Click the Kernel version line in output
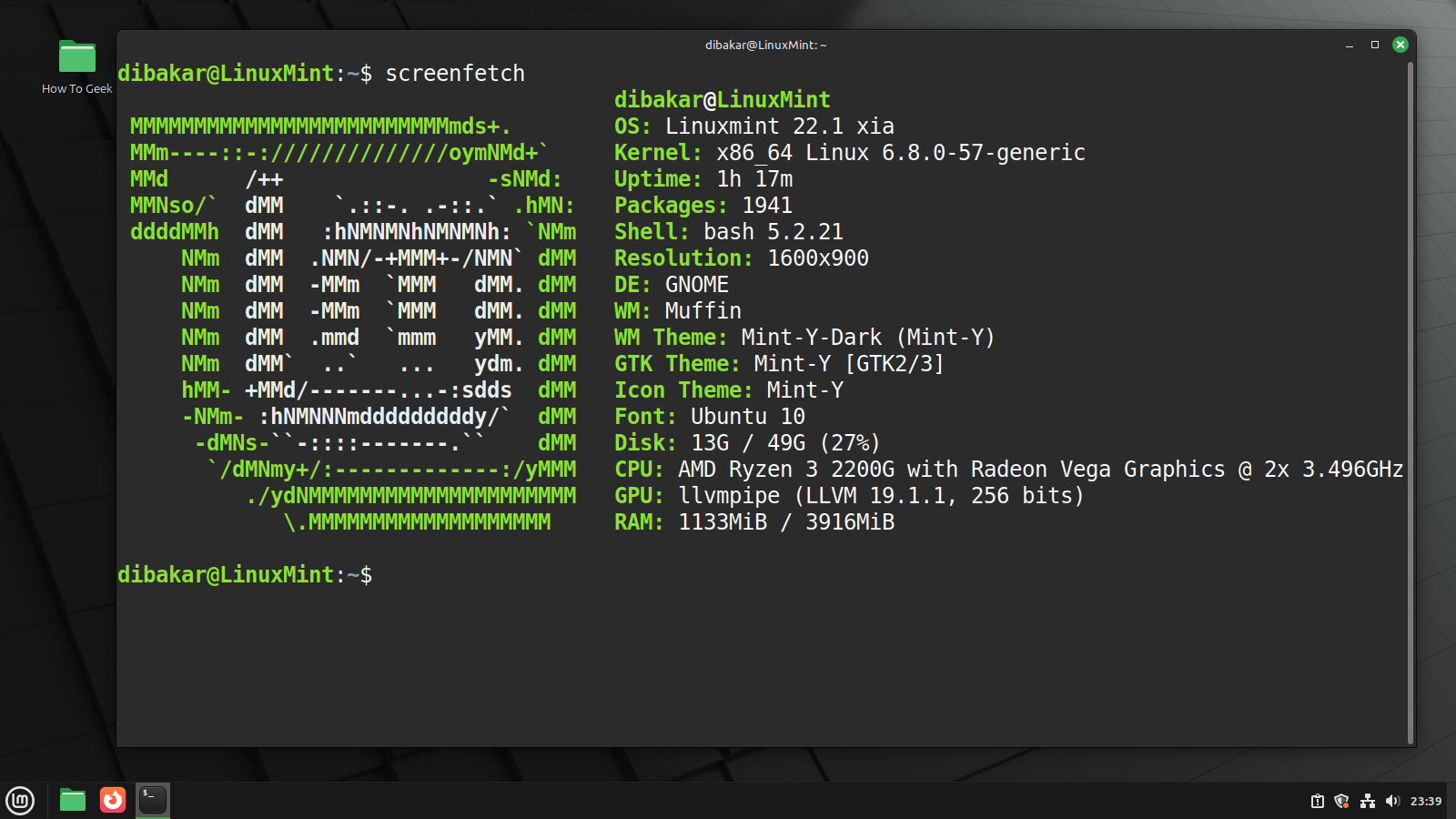 tap(849, 153)
